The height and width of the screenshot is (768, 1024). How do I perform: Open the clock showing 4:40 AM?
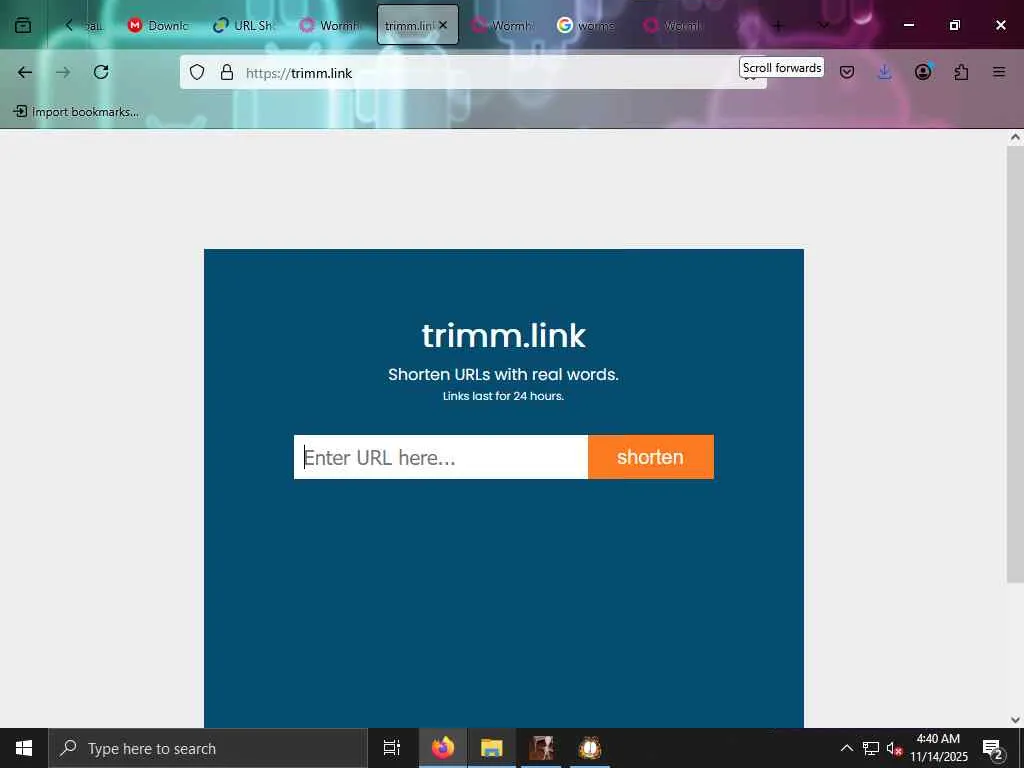click(938, 748)
